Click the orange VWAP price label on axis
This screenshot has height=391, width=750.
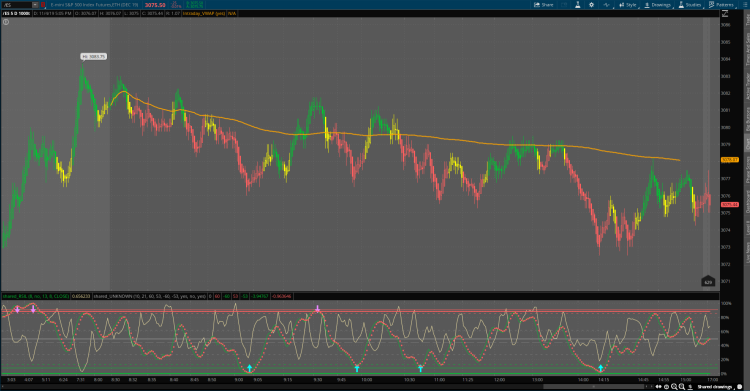pos(729,159)
